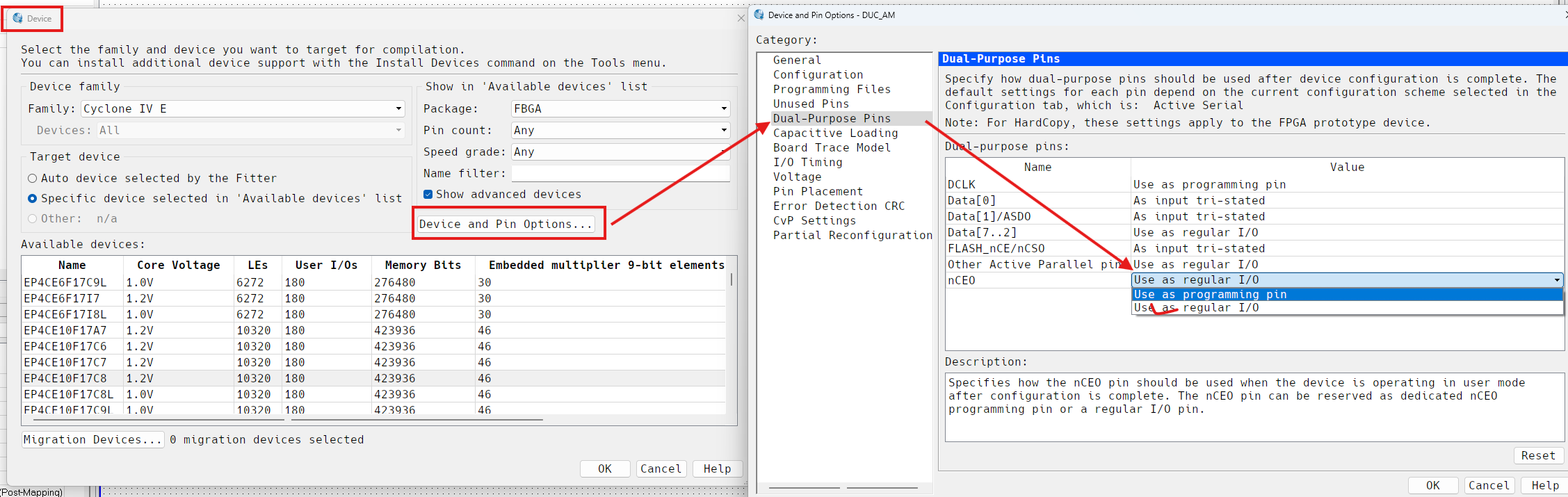Select Board Trace Model category

point(832,148)
